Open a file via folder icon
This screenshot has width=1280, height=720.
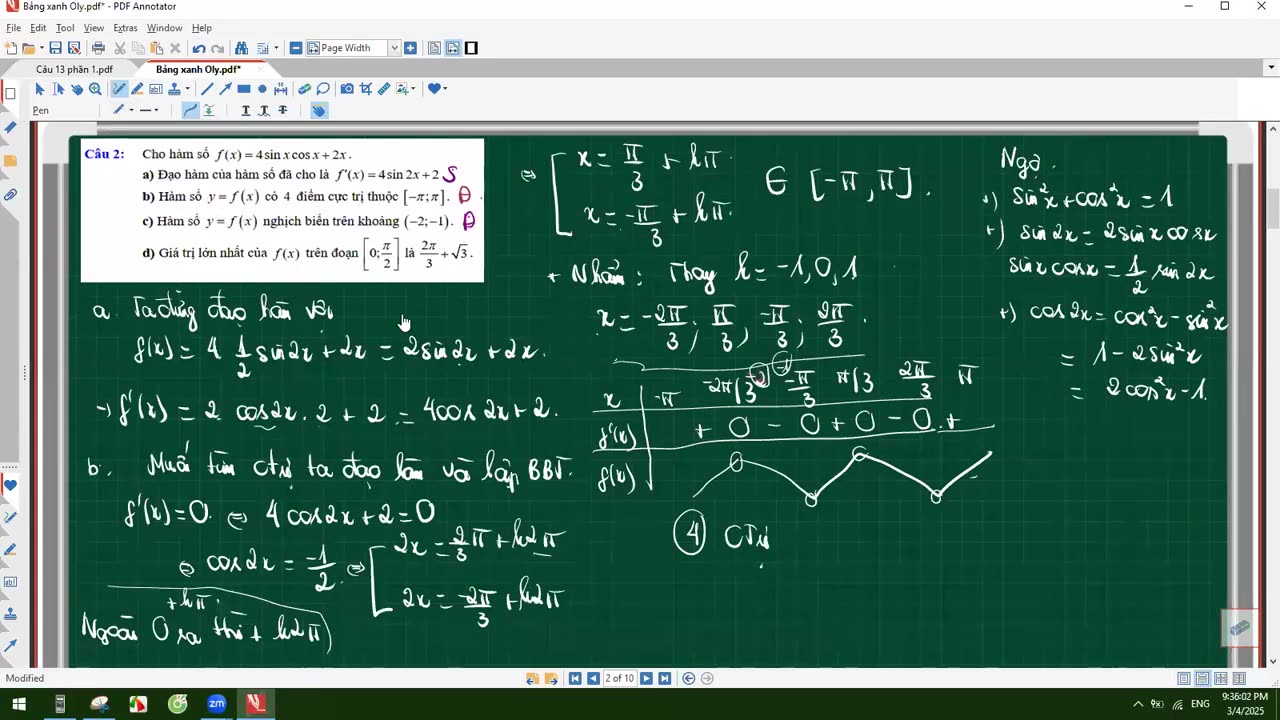click(28, 48)
